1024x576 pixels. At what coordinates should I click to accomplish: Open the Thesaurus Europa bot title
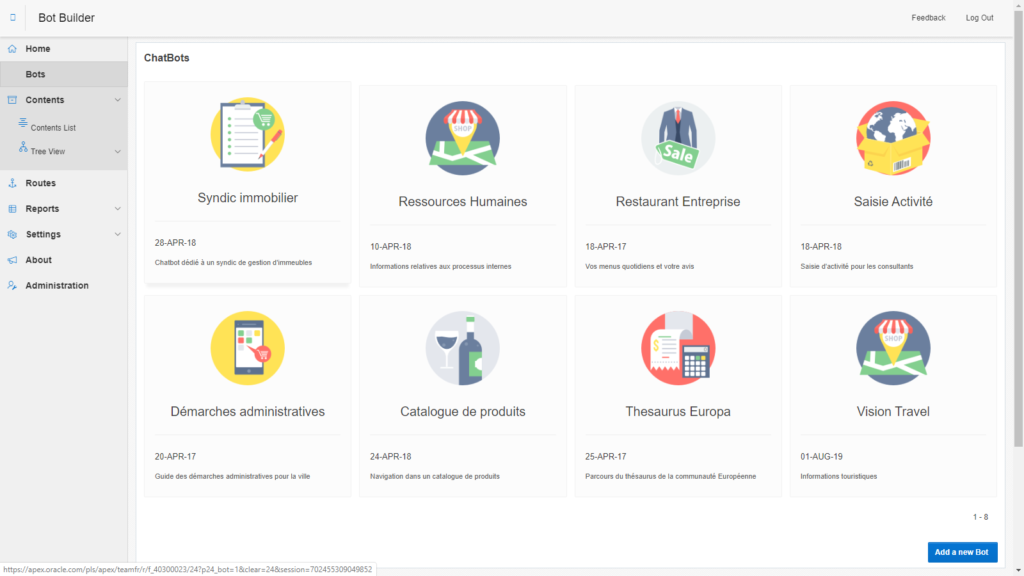(x=678, y=411)
